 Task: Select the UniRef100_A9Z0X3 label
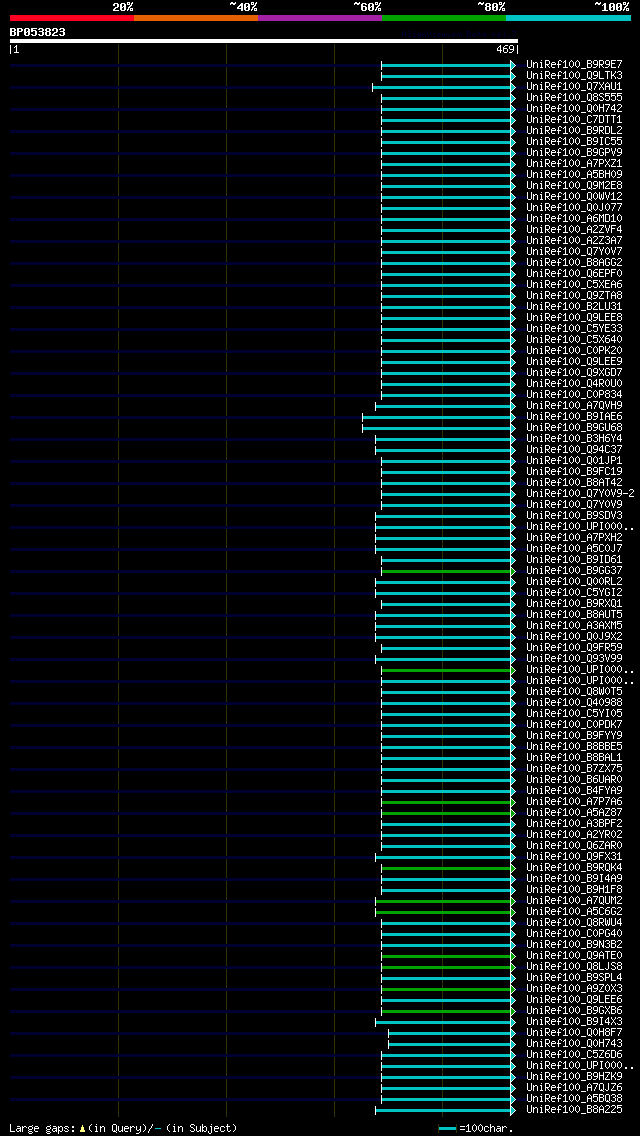574,989
